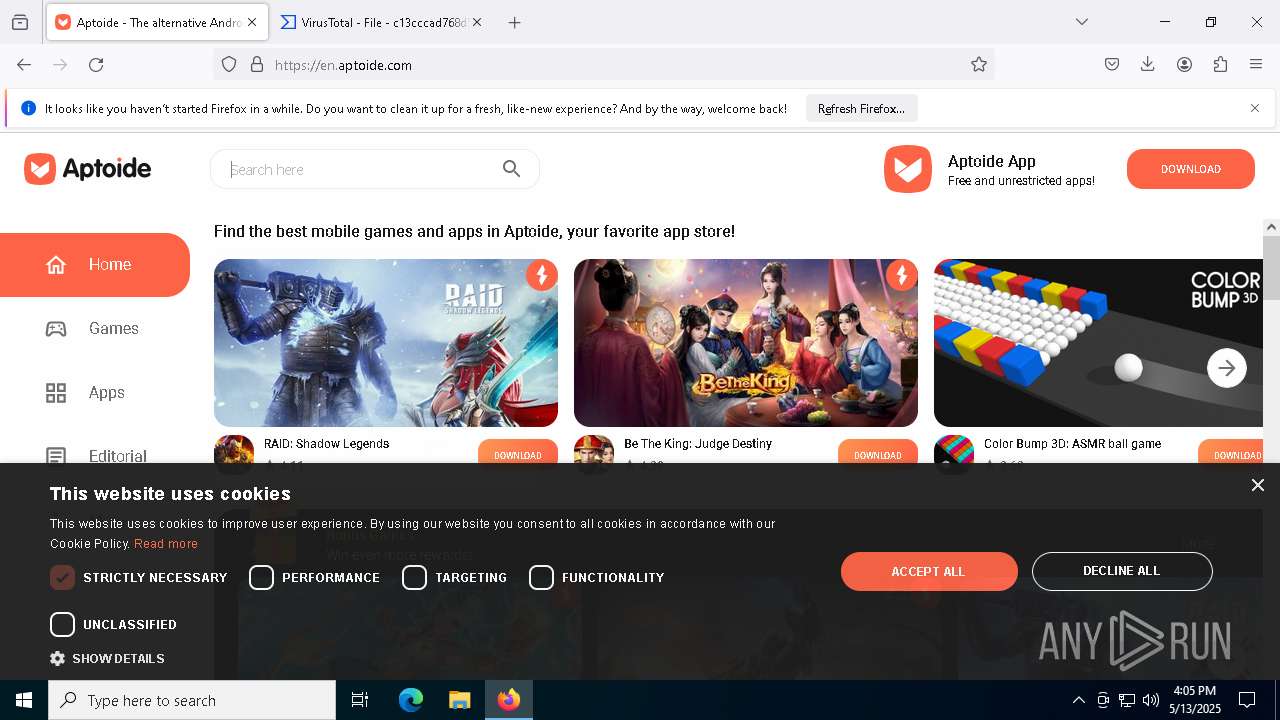Enable Functionality cookies checkbox
The width and height of the screenshot is (1280, 720).
click(541, 578)
